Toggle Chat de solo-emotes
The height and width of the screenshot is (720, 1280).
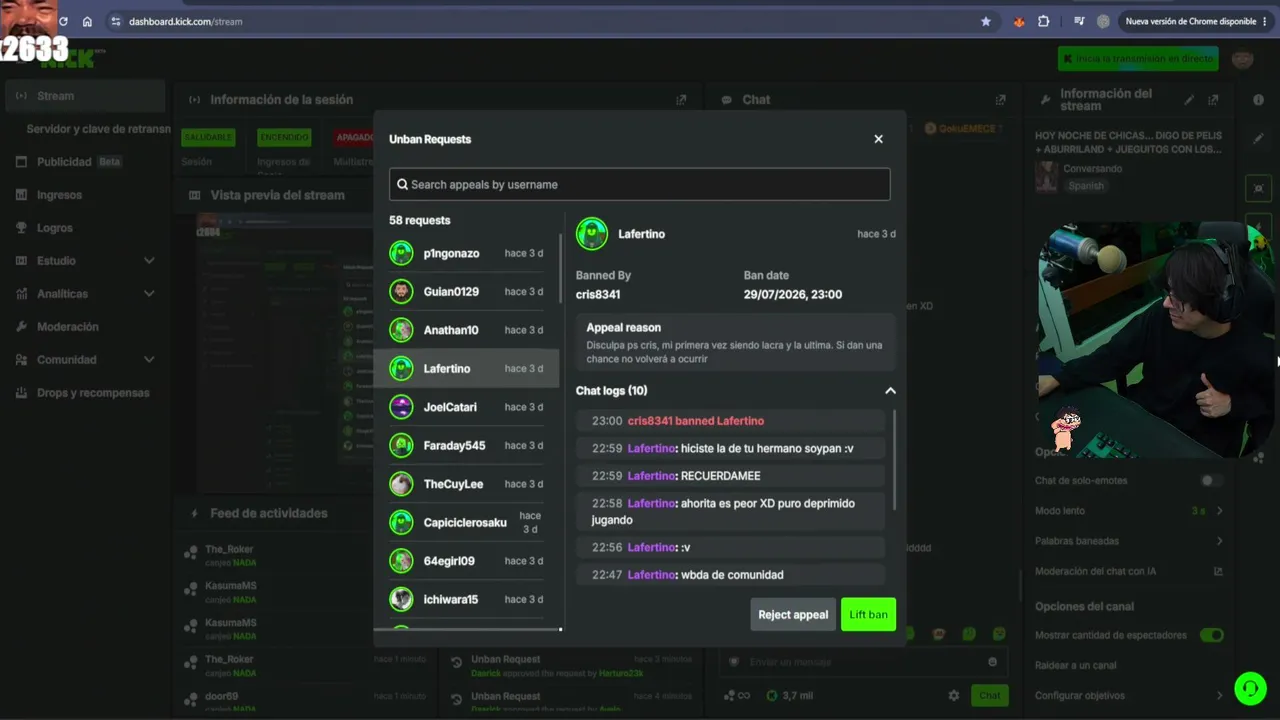coord(1211,481)
